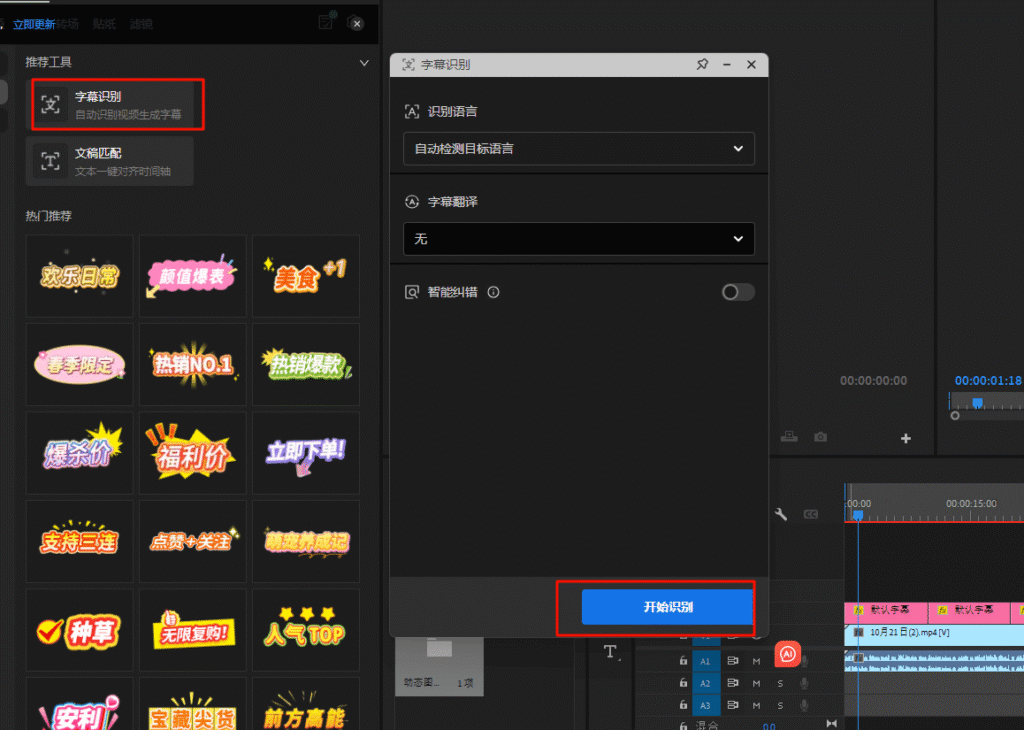Switch to the 贴纸 tab
This screenshot has height=730, width=1024.
(x=103, y=23)
